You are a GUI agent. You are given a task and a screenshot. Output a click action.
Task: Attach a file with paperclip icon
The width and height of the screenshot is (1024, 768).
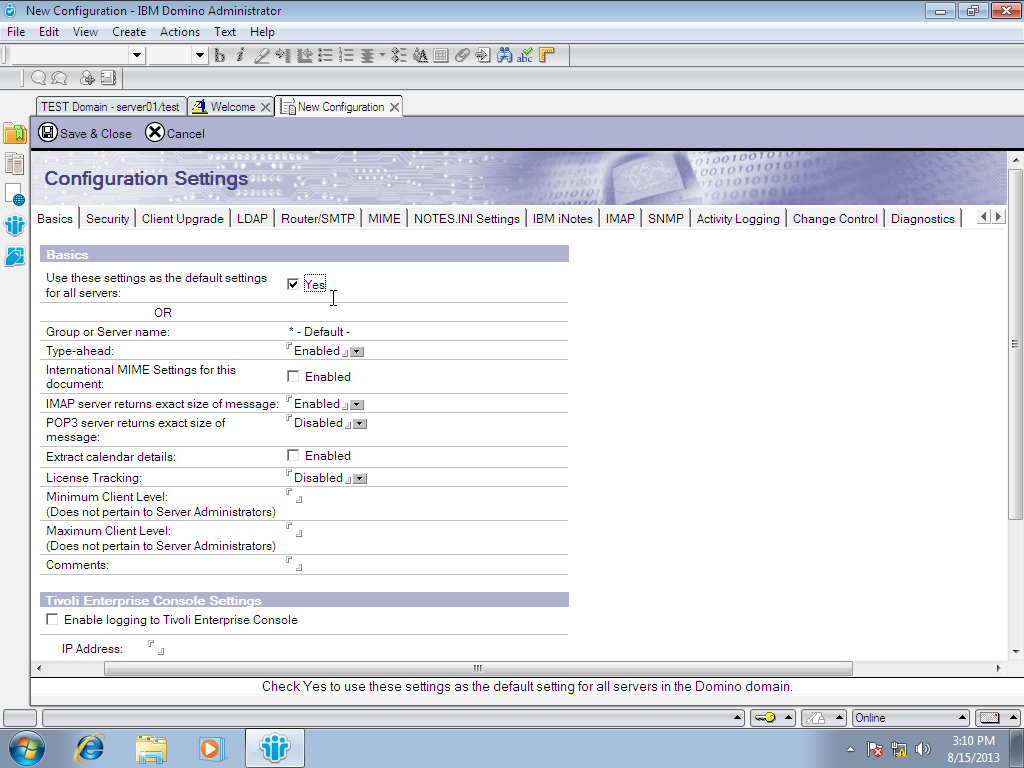462,56
